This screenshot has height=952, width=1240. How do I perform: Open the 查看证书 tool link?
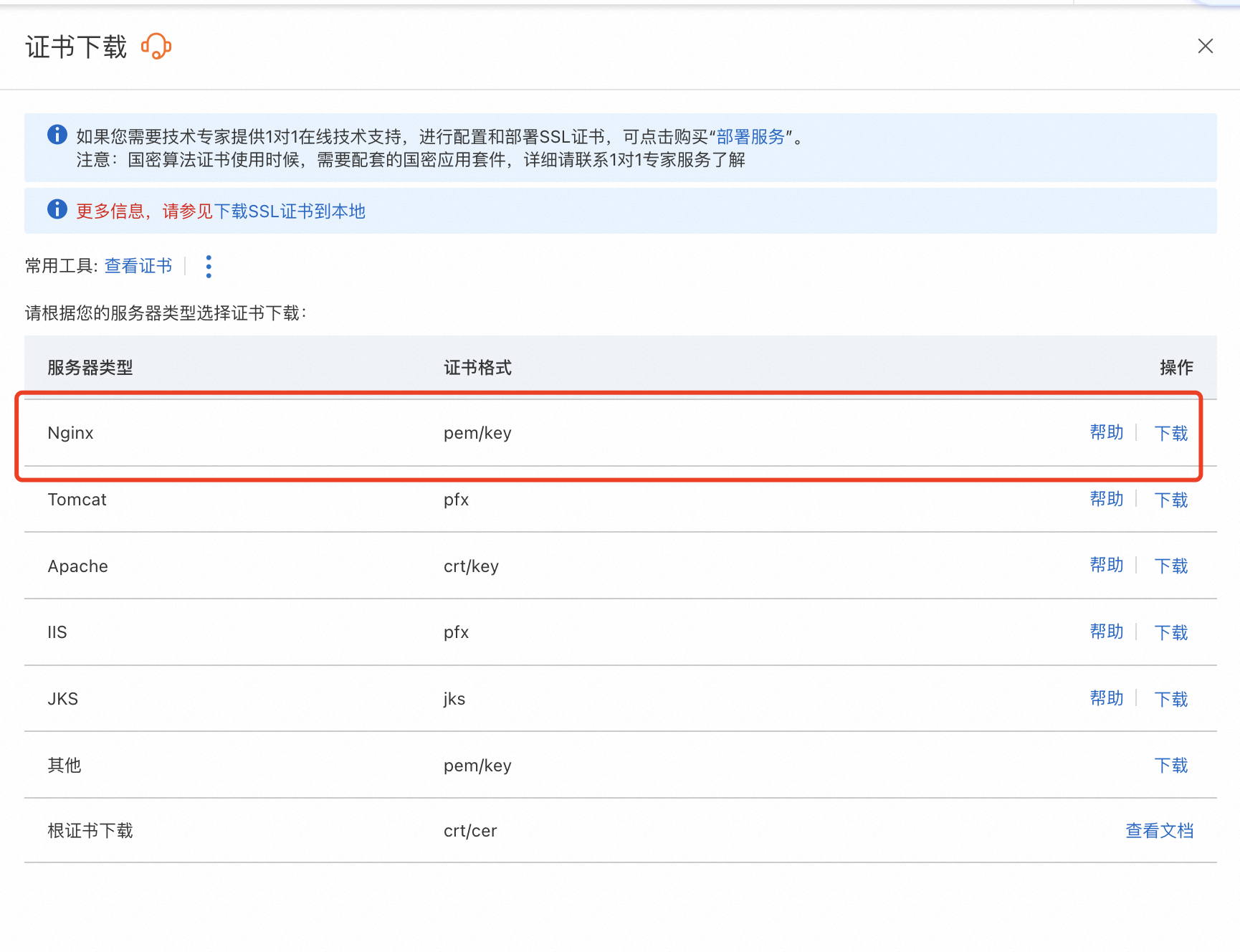138,266
